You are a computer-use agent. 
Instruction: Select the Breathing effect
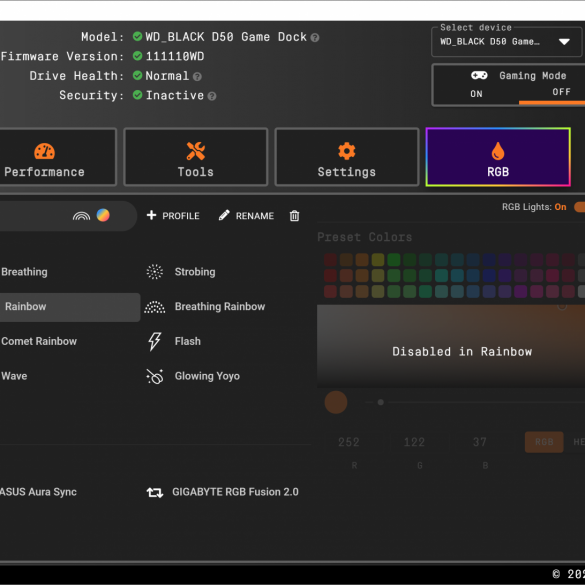[24, 272]
